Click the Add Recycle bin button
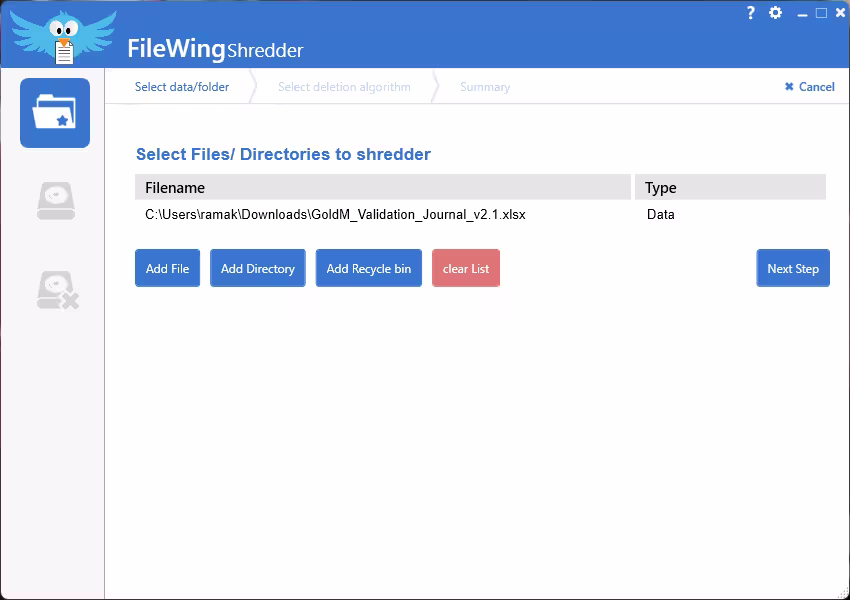The height and width of the screenshot is (600, 850). tap(369, 268)
